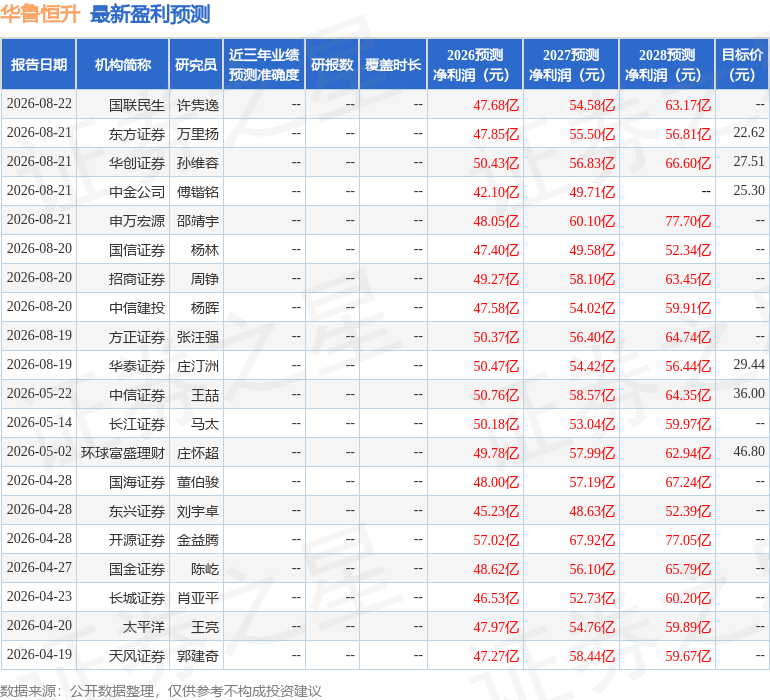Click the 近三年业绩预测准确度 column header
Screen dimensions: 770x700
pyautogui.click(x=264, y=64)
